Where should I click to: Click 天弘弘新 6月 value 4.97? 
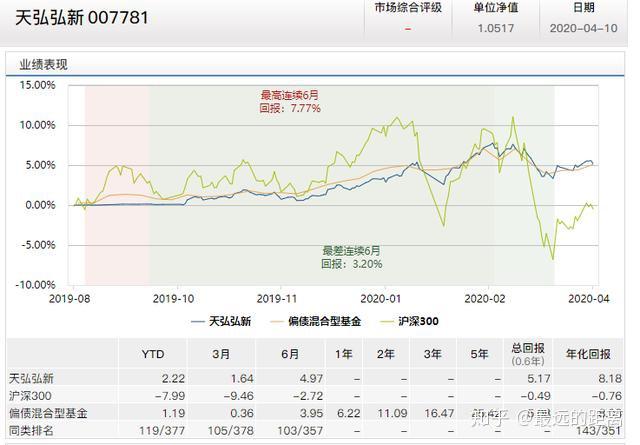coord(311,378)
